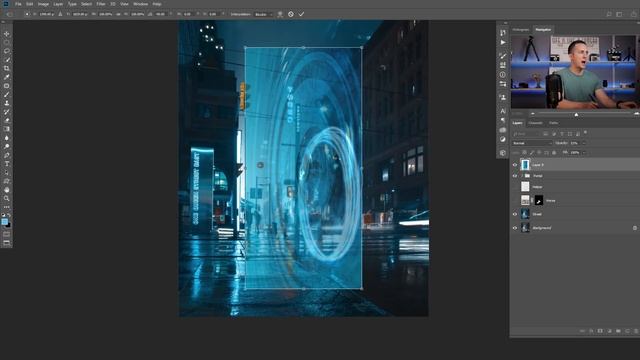This screenshot has height=360, width=640.
Task: Open the Filter menu
Action: pyautogui.click(x=101, y=4)
